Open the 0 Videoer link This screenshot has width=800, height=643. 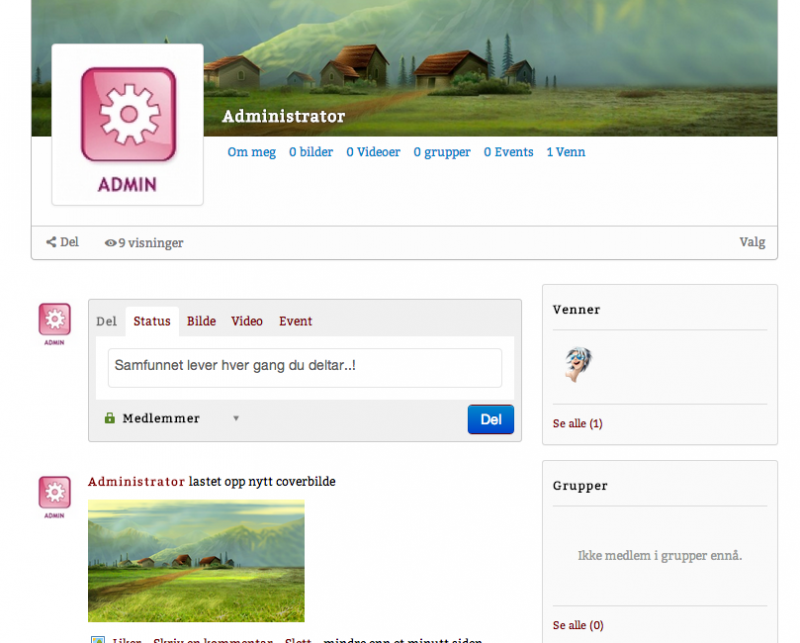tap(373, 152)
